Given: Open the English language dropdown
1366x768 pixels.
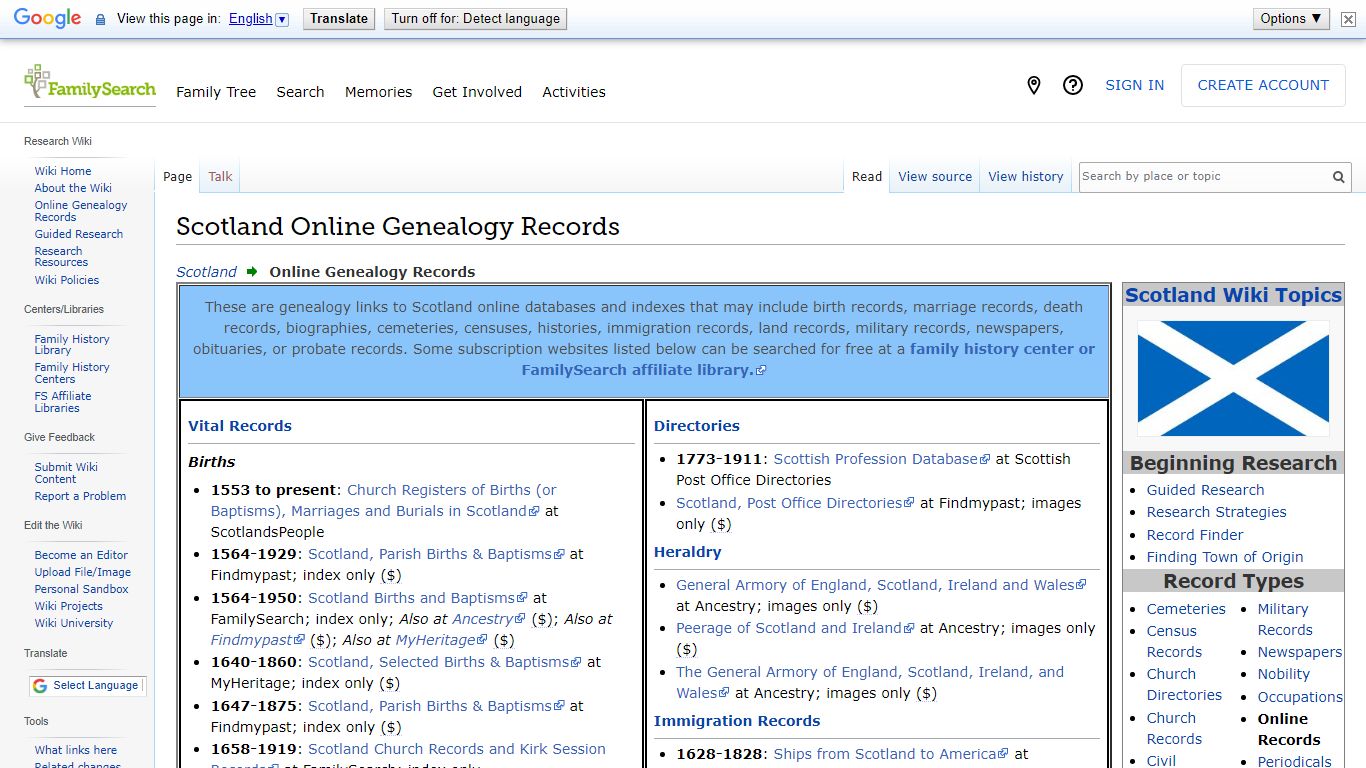Looking at the screenshot, I should (x=258, y=18).
